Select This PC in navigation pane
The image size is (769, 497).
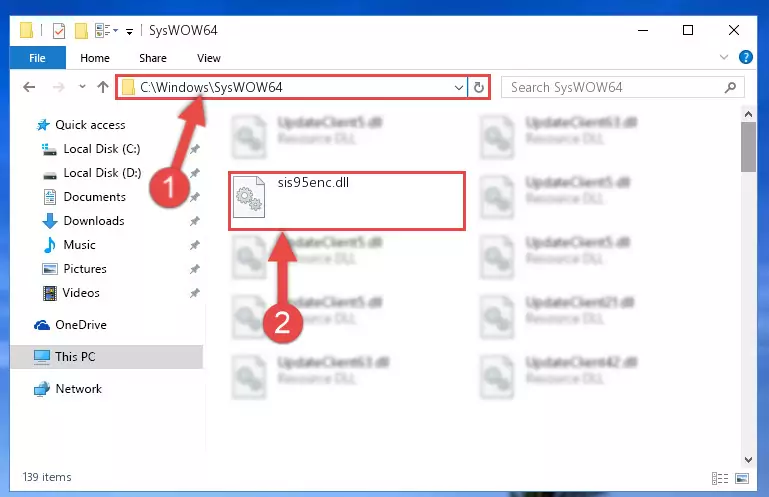point(106,357)
